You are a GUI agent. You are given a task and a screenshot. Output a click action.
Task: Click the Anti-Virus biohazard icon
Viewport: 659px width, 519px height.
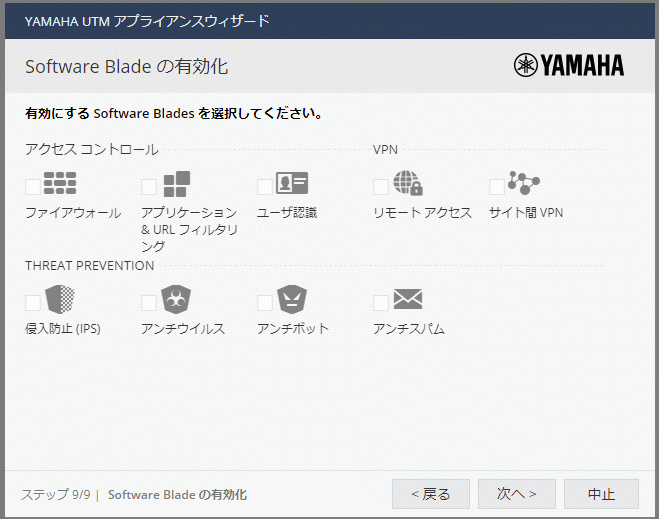click(x=176, y=299)
